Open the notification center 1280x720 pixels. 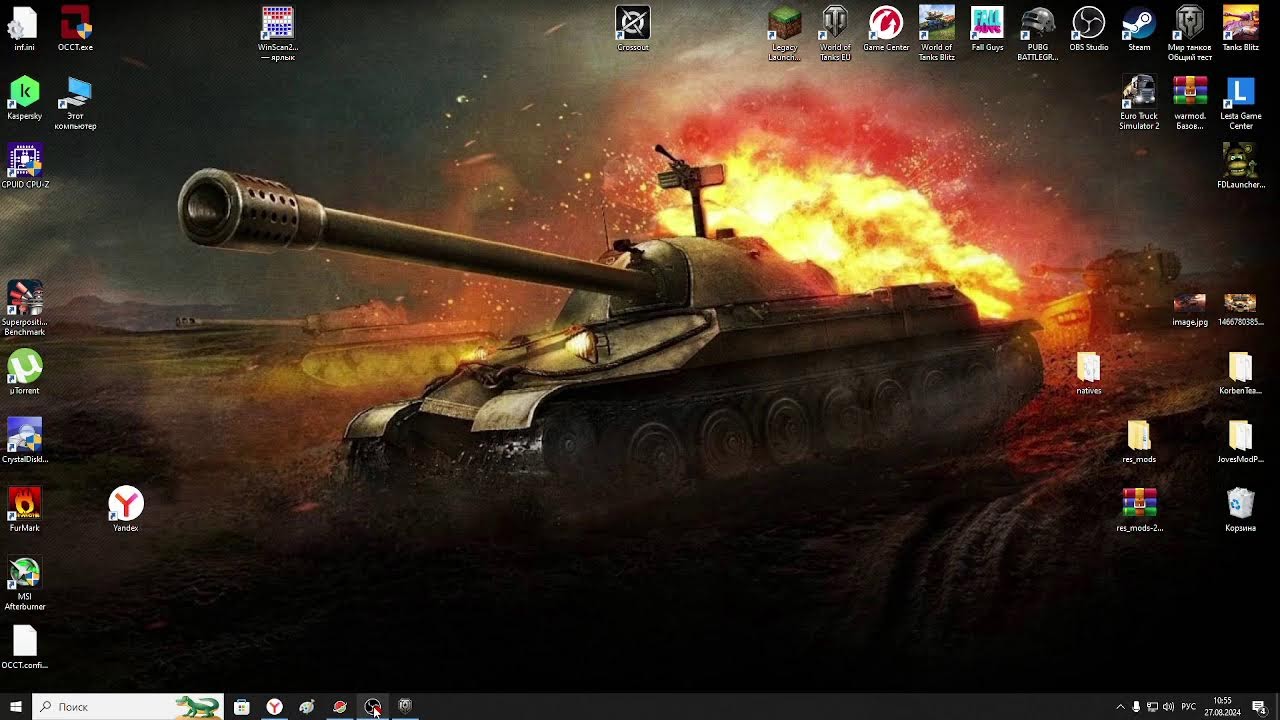click(1260, 707)
